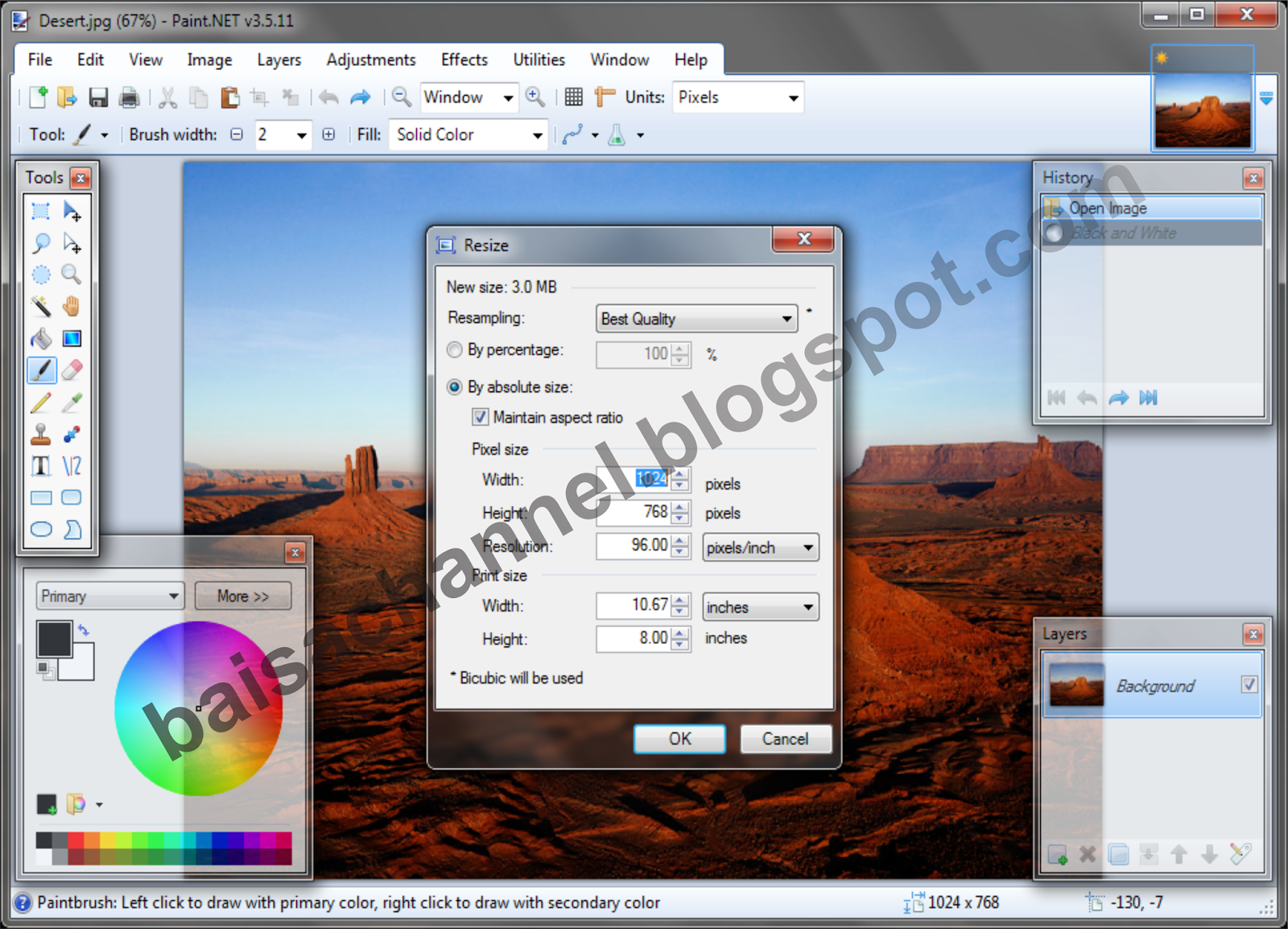Select the Rectangle Select tool
This screenshot has width=1288, height=929.
click(x=41, y=212)
